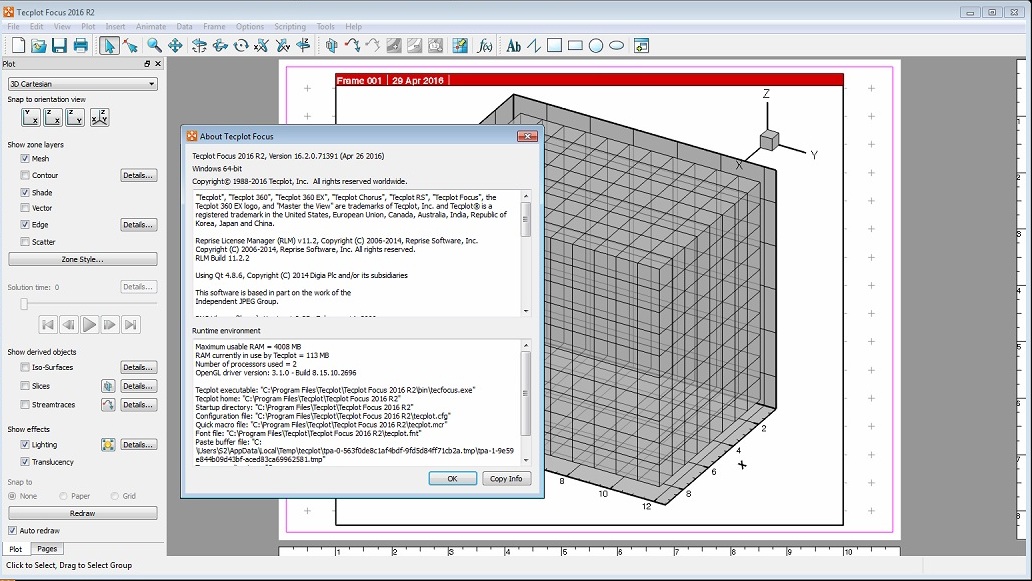Click the Runtime environment vertical scrollbar
The image size is (1032, 581).
point(526,402)
